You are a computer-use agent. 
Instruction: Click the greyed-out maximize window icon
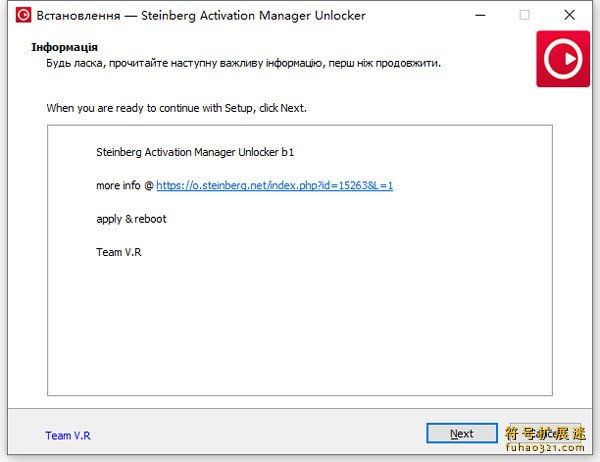524,15
